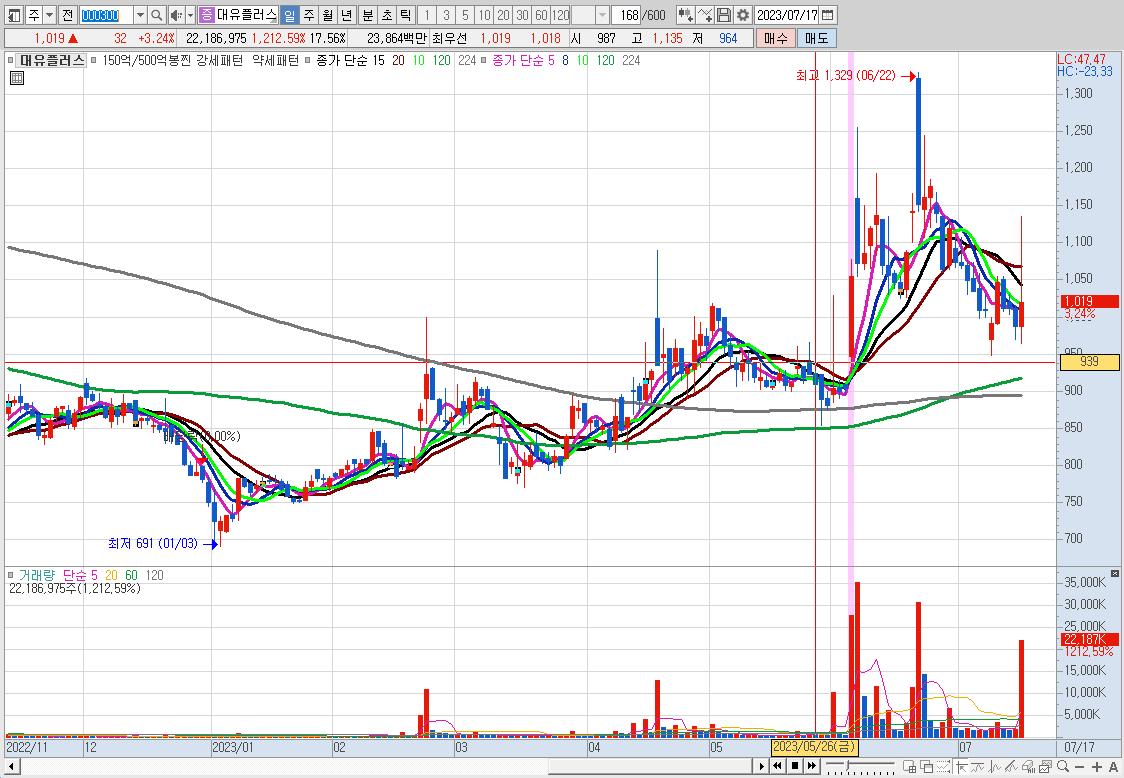Image resolution: width=1124 pixels, height=778 pixels.
Task: Click the fast-forward replay button
Action: point(812,766)
